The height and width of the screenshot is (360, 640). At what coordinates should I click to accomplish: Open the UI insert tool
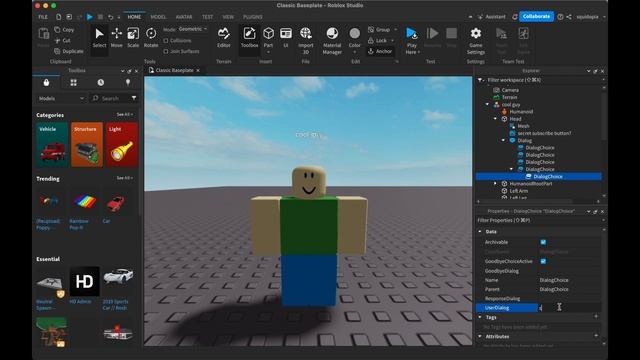(286, 38)
